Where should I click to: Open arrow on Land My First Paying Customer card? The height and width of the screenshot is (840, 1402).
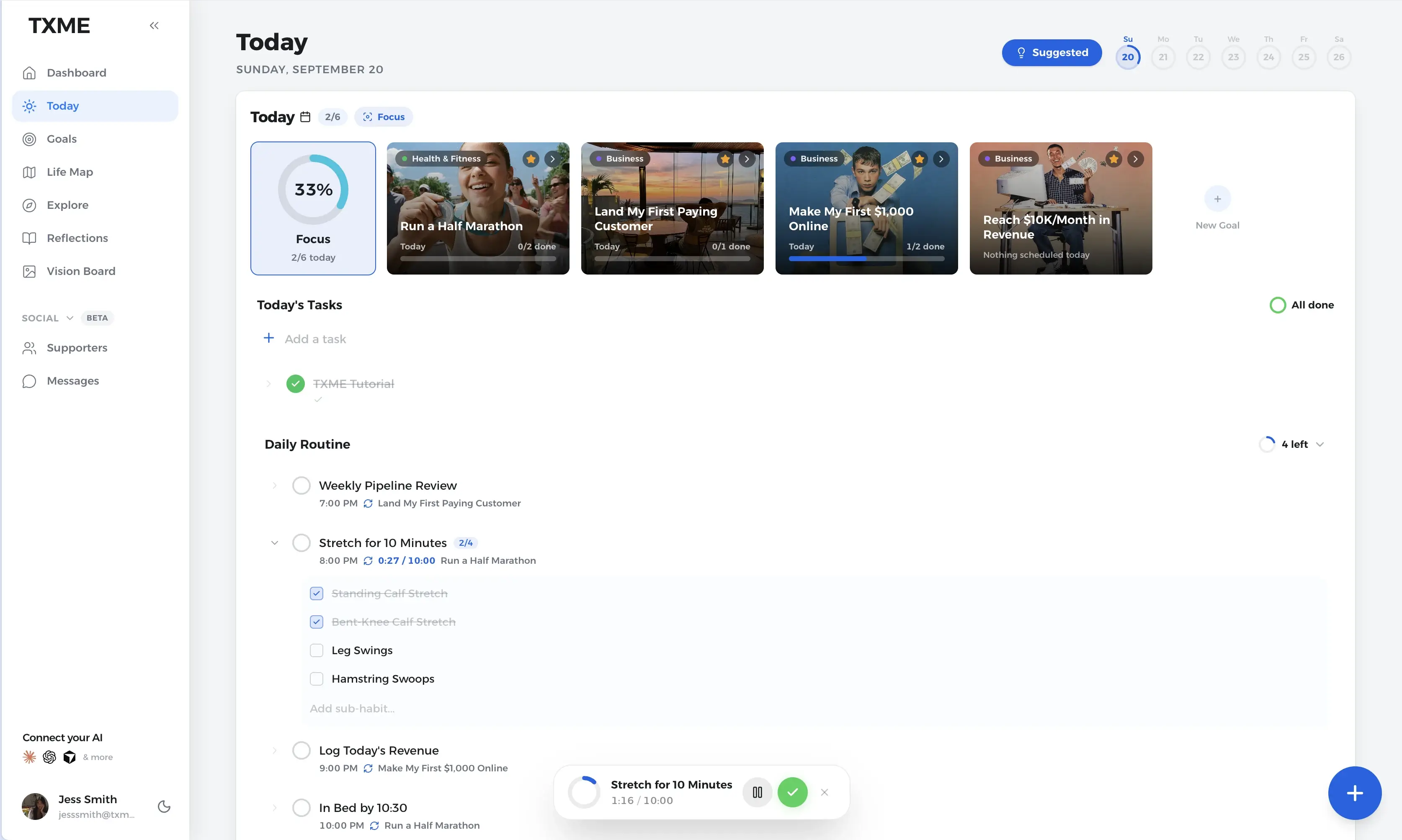pos(747,159)
